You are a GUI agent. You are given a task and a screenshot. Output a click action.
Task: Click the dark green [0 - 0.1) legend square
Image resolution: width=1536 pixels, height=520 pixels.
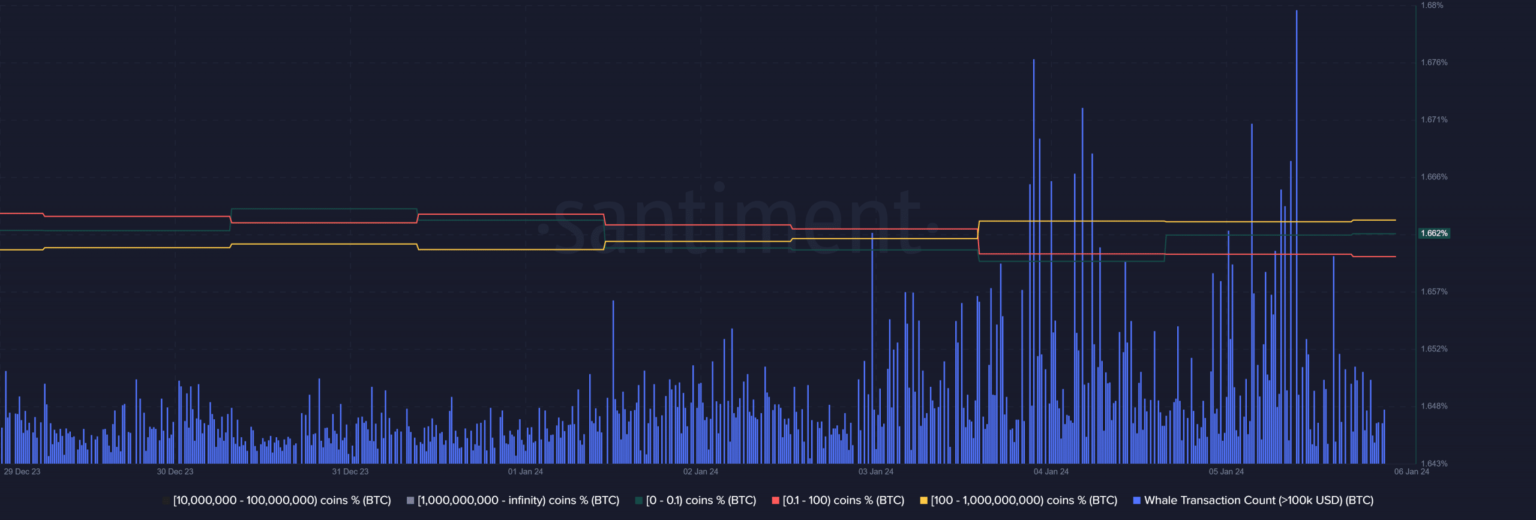click(x=639, y=500)
